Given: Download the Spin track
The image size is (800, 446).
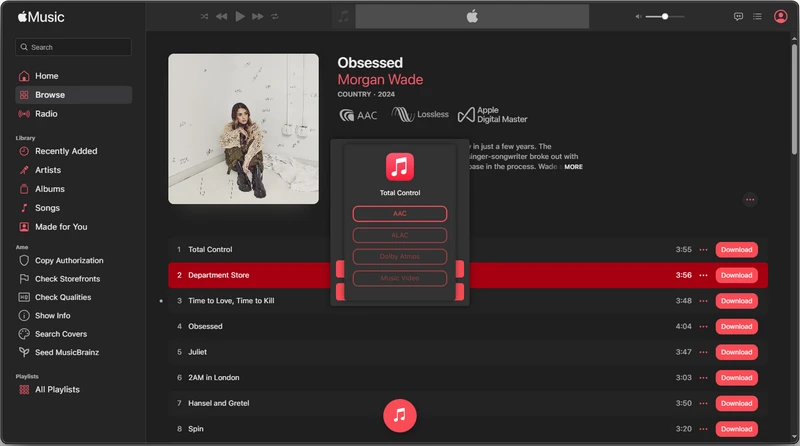Looking at the screenshot, I should click(x=736, y=429).
